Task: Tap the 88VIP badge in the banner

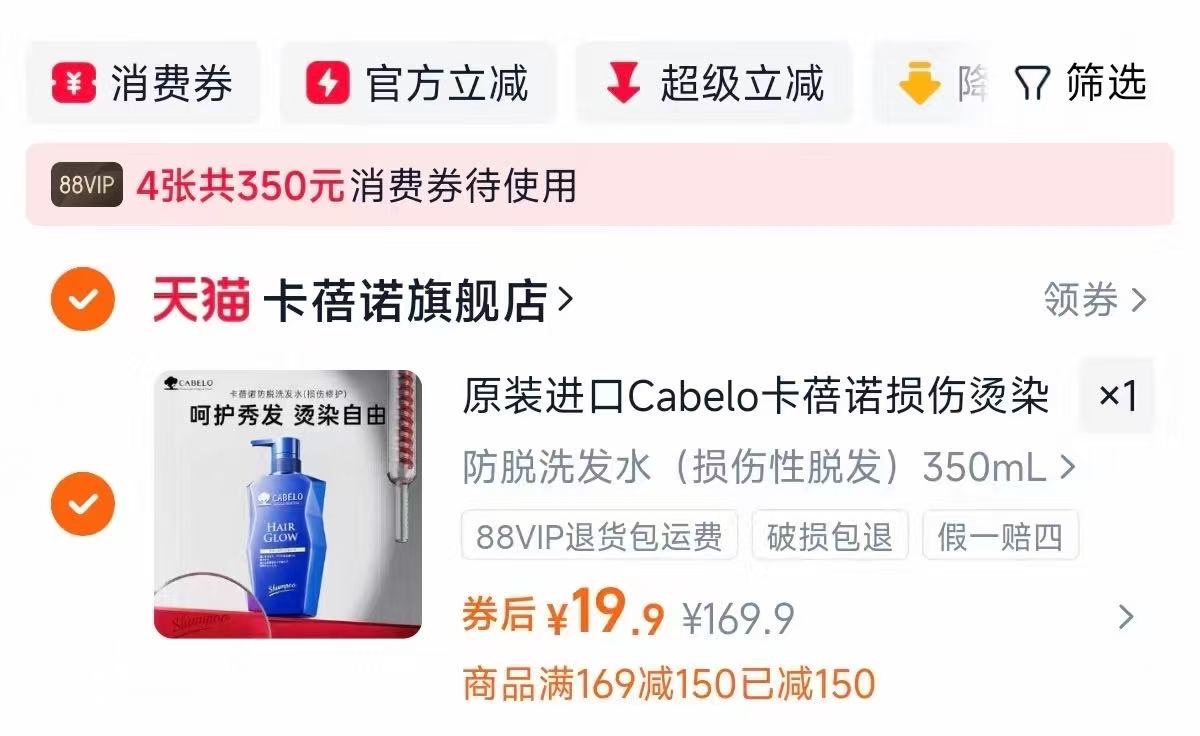Action: [x=86, y=185]
